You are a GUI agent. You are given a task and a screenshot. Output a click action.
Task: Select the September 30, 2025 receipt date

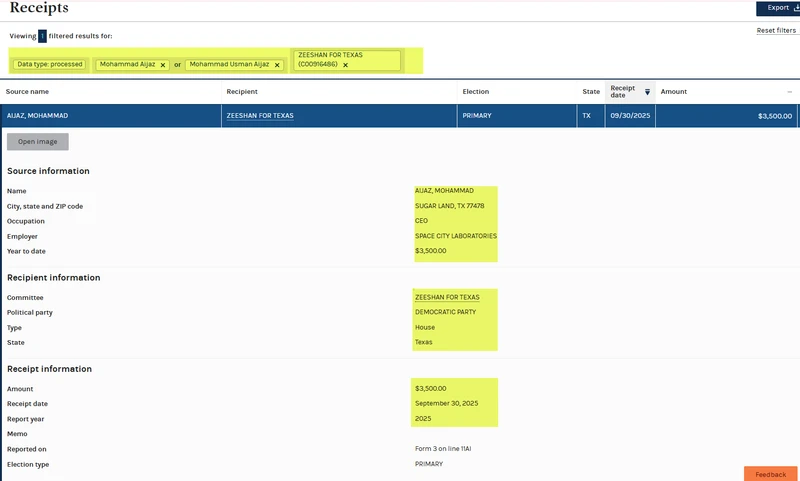tap(446, 403)
